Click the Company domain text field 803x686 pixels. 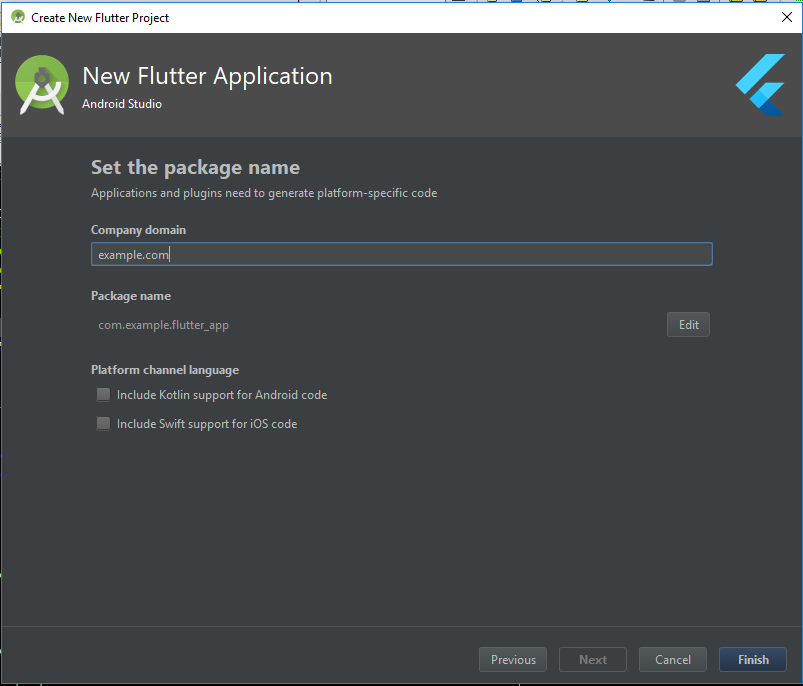click(402, 254)
